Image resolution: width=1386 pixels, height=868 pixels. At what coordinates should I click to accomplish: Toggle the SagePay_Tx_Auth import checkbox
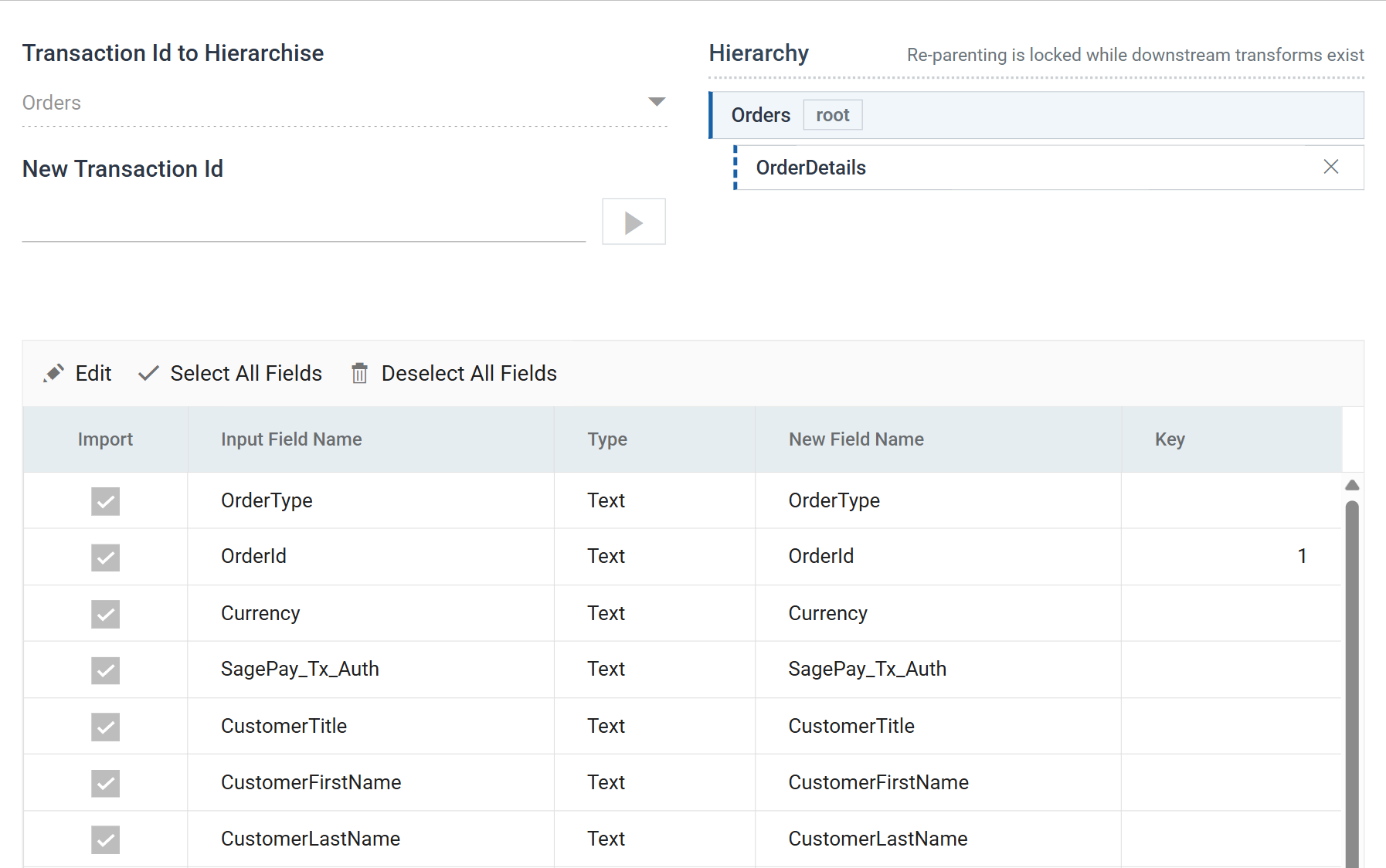point(105,670)
